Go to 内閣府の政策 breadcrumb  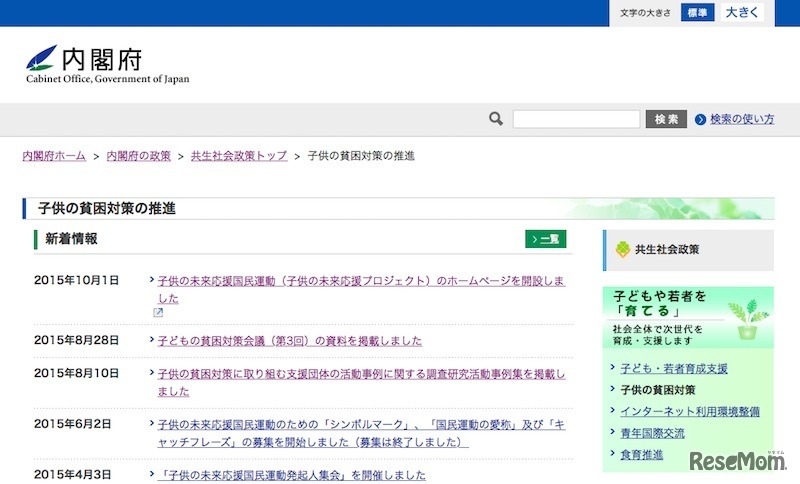pyautogui.click(x=138, y=156)
